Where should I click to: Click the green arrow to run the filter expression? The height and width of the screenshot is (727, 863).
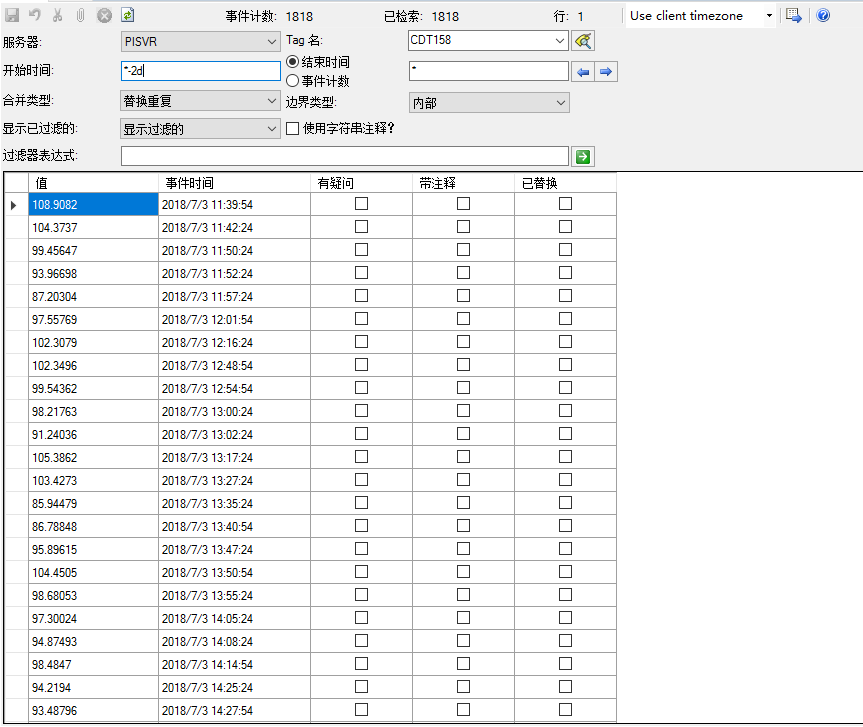(x=582, y=156)
